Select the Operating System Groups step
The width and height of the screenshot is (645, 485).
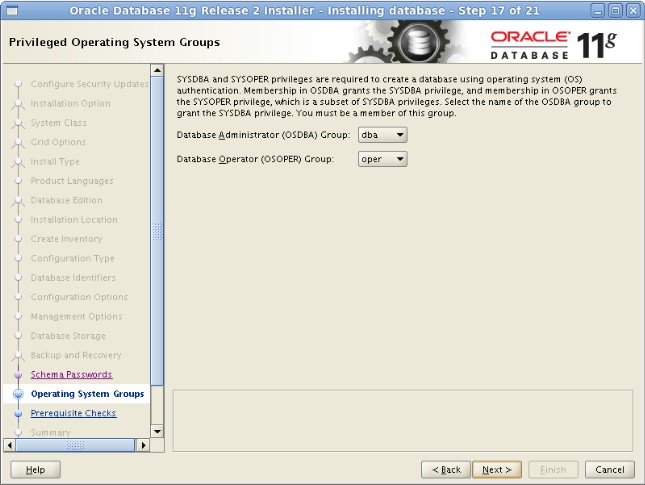(88, 394)
